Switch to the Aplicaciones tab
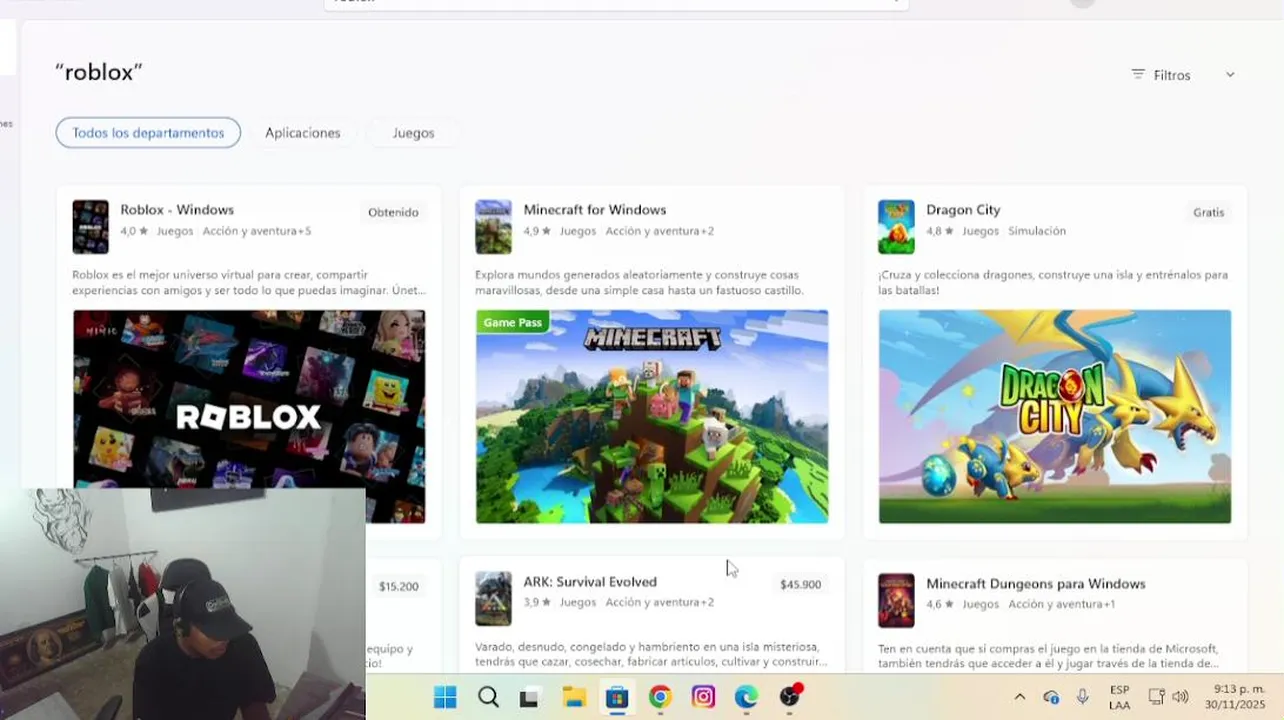 click(x=302, y=133)
